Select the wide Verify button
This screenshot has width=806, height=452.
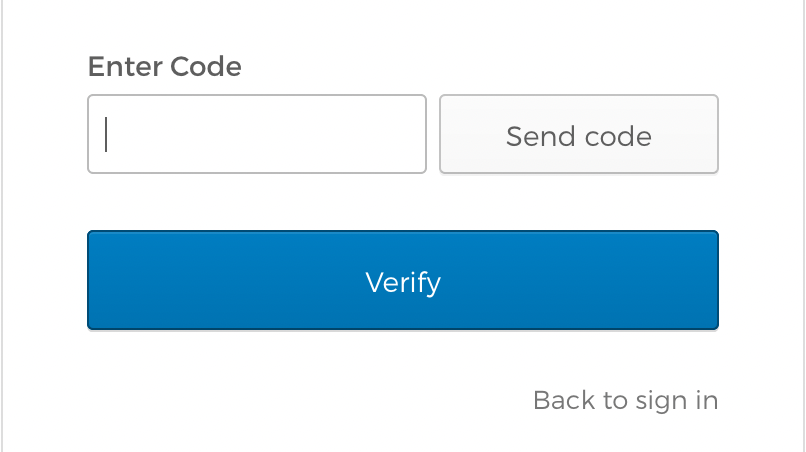click(x=403, y=281)
